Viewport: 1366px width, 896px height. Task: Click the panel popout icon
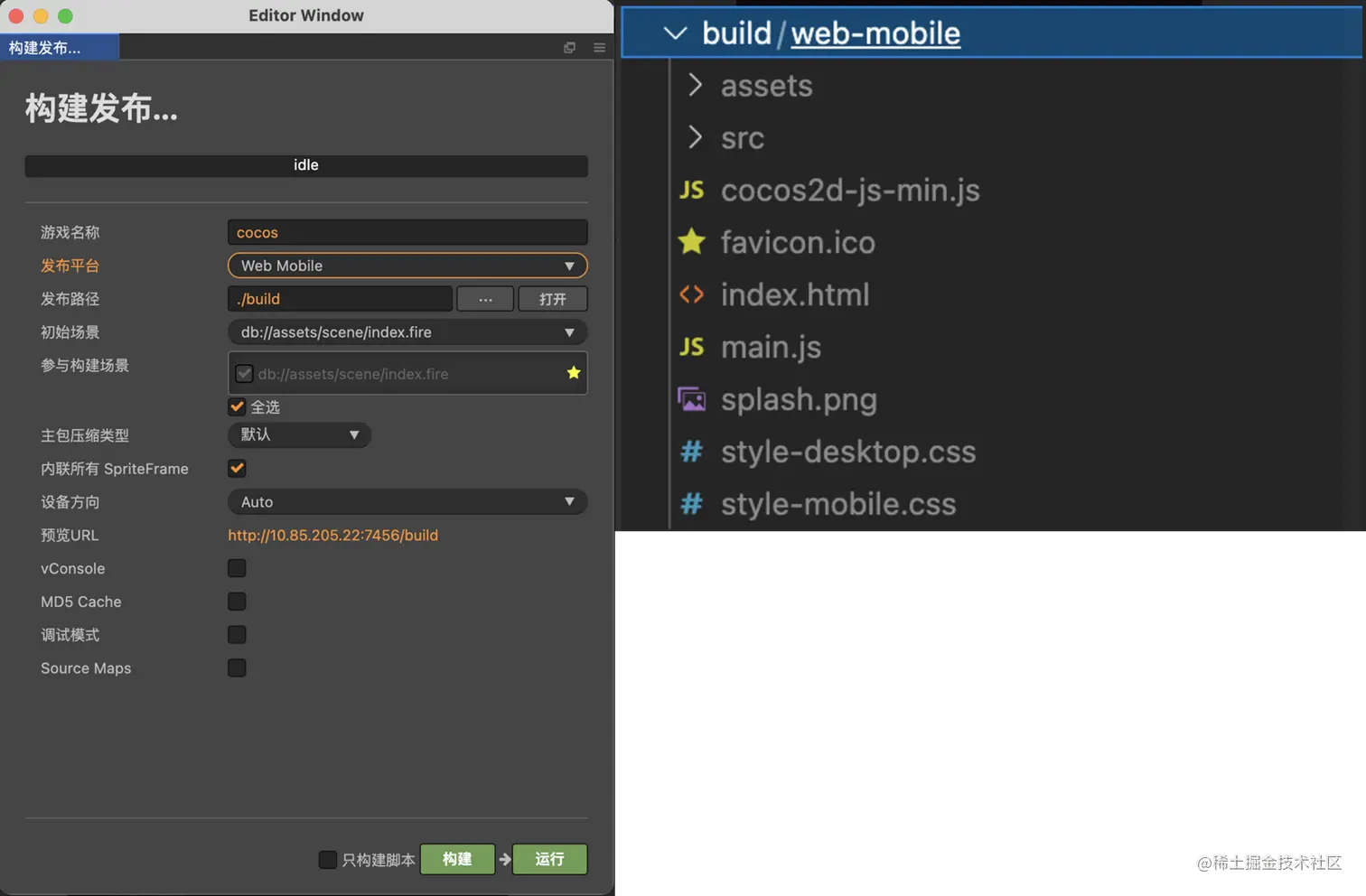tap(569, 48)
